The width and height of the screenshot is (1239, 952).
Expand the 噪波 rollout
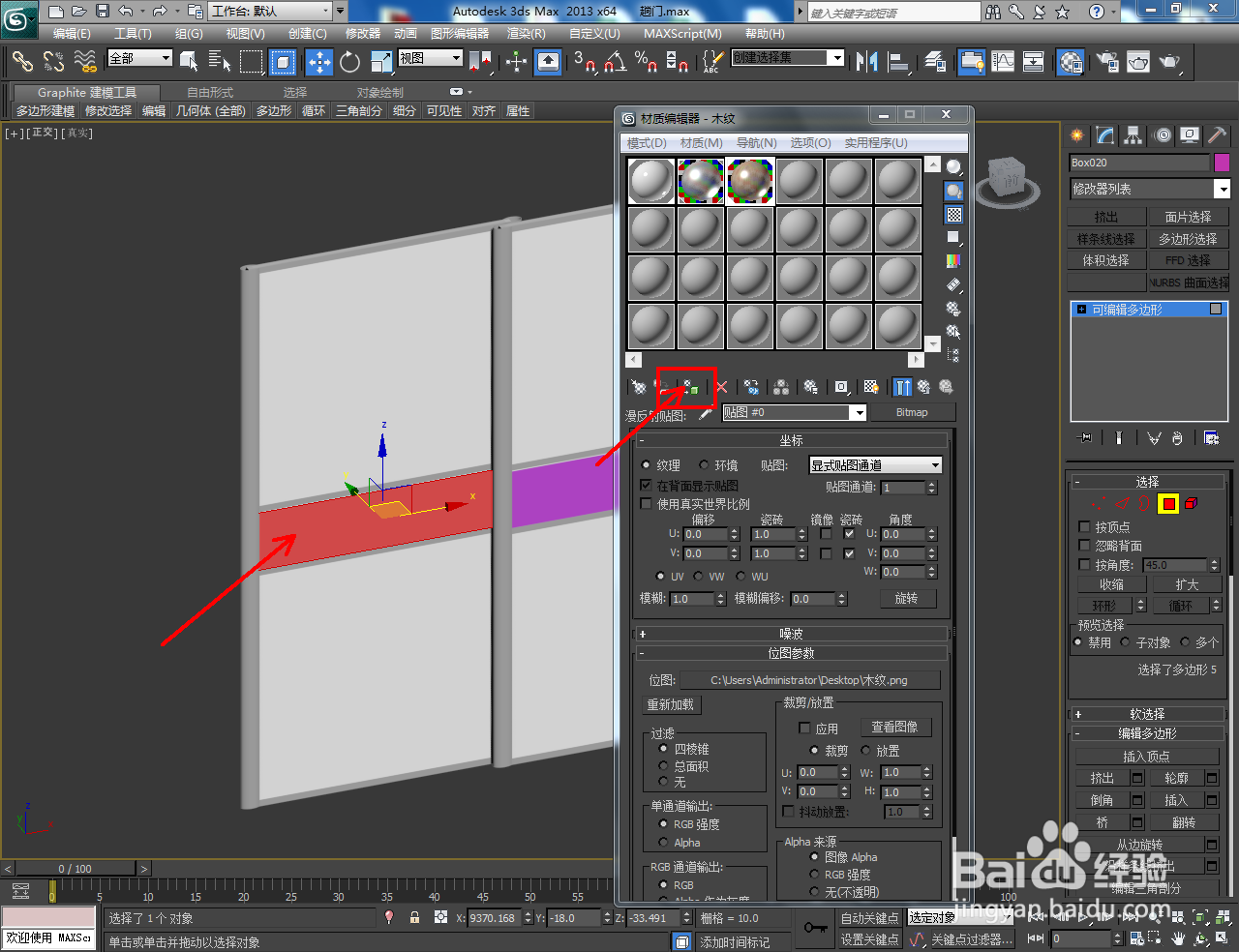click(791, 635)
